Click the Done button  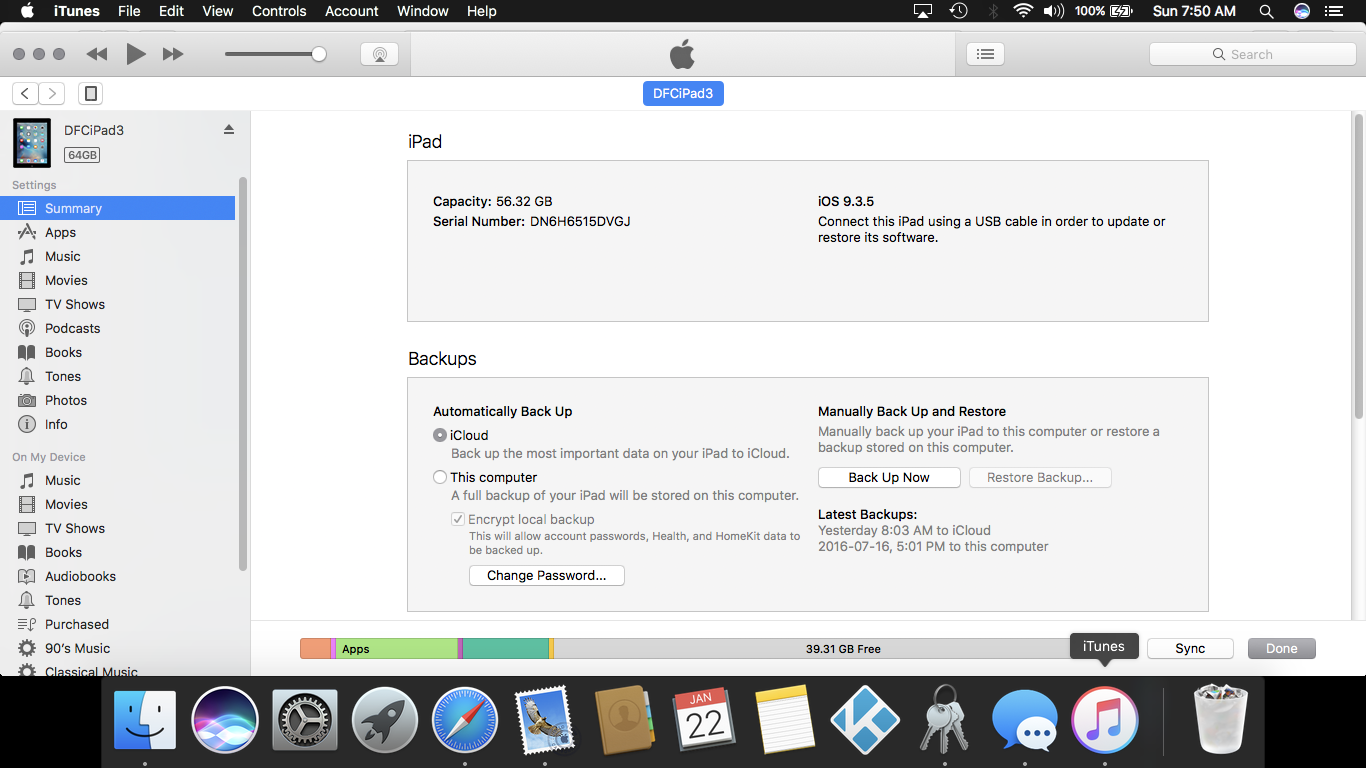(1282, 648)
